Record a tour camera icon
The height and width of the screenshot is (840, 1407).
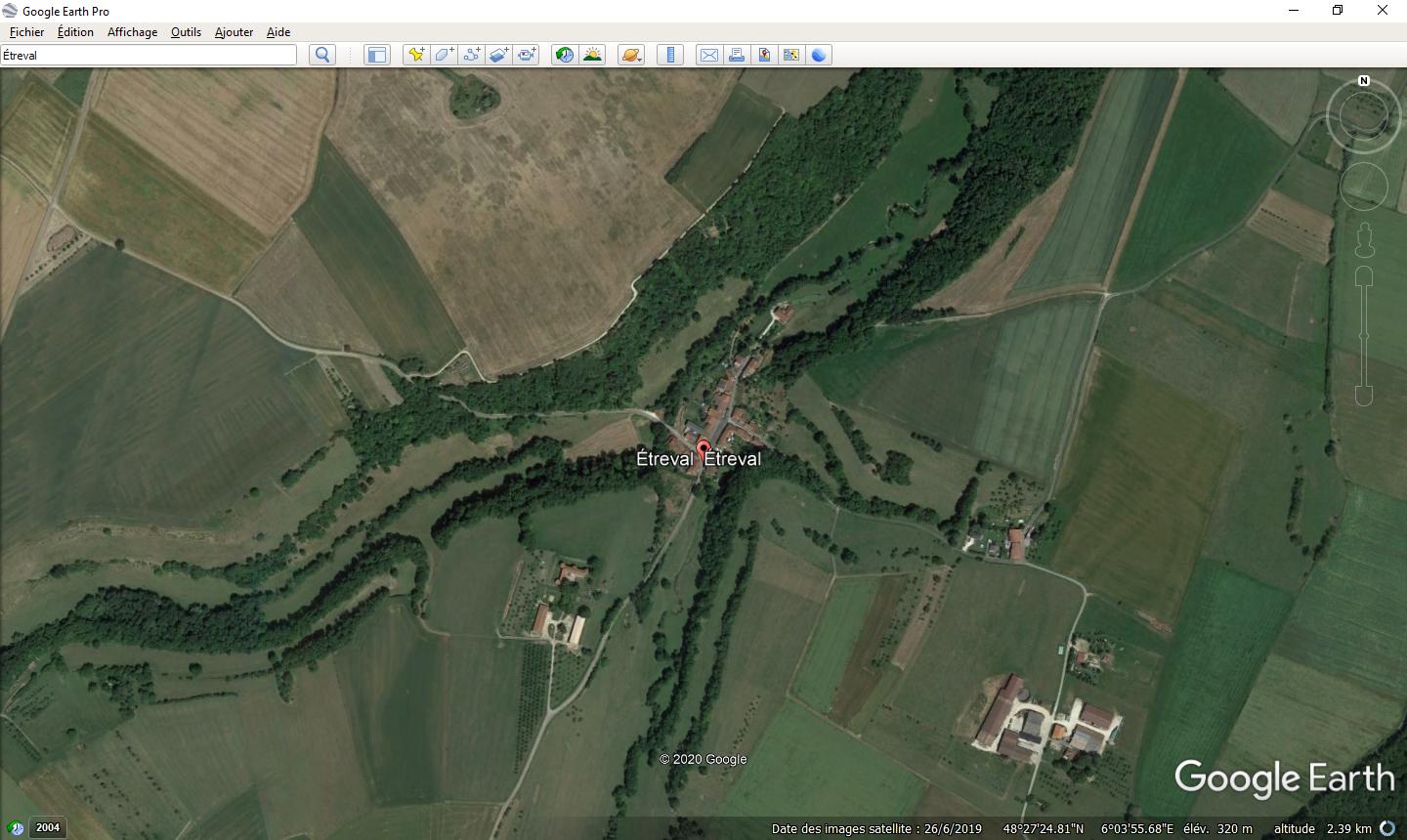pyautogui.click(x=526, y=55)
